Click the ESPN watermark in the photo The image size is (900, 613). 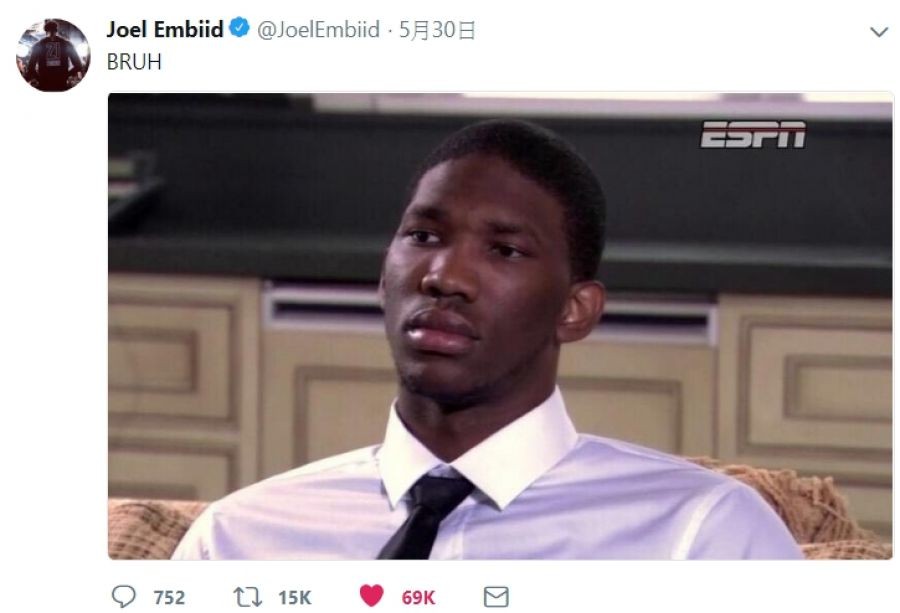pos(753,134)
